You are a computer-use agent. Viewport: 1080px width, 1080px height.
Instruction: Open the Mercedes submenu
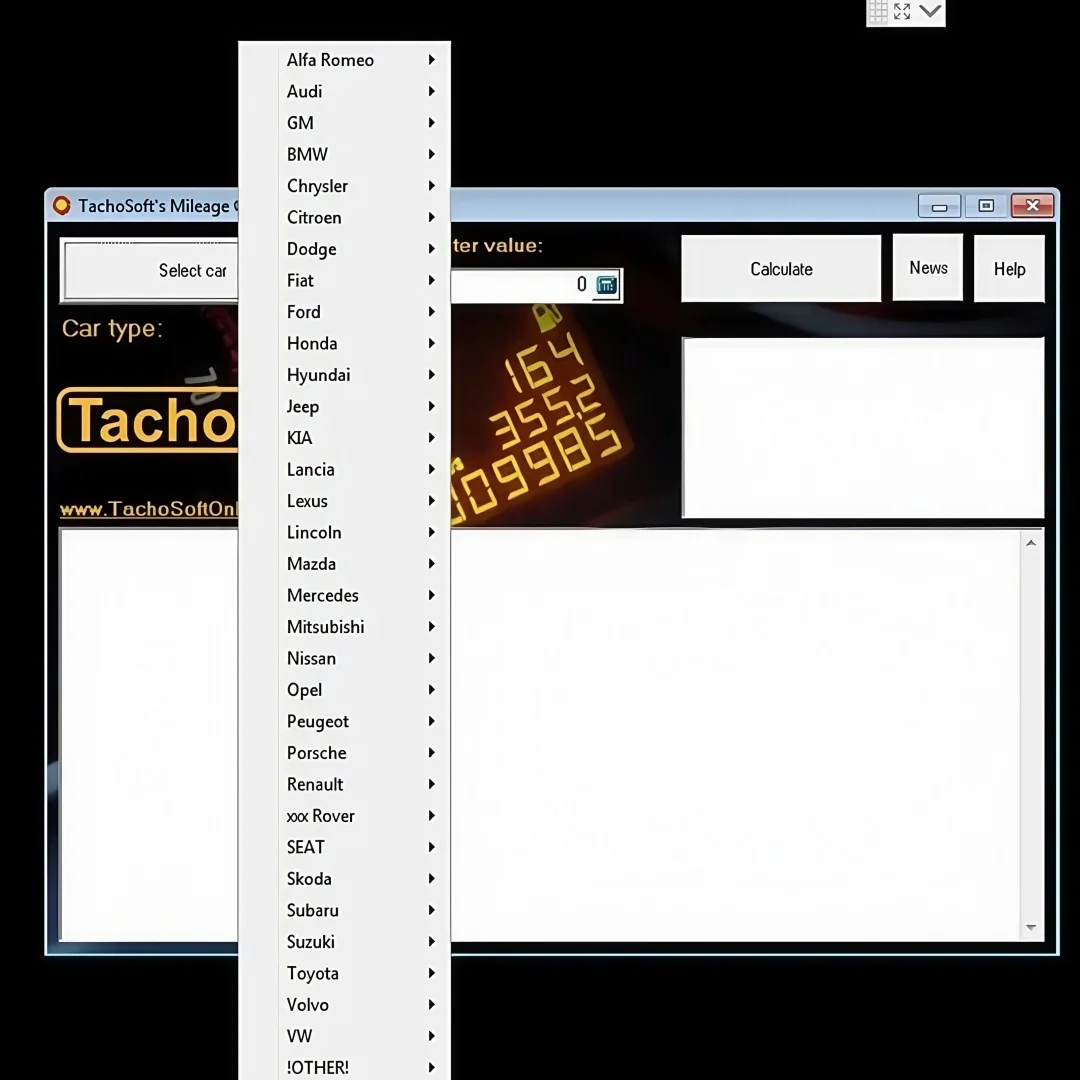[x=344, y=596]
